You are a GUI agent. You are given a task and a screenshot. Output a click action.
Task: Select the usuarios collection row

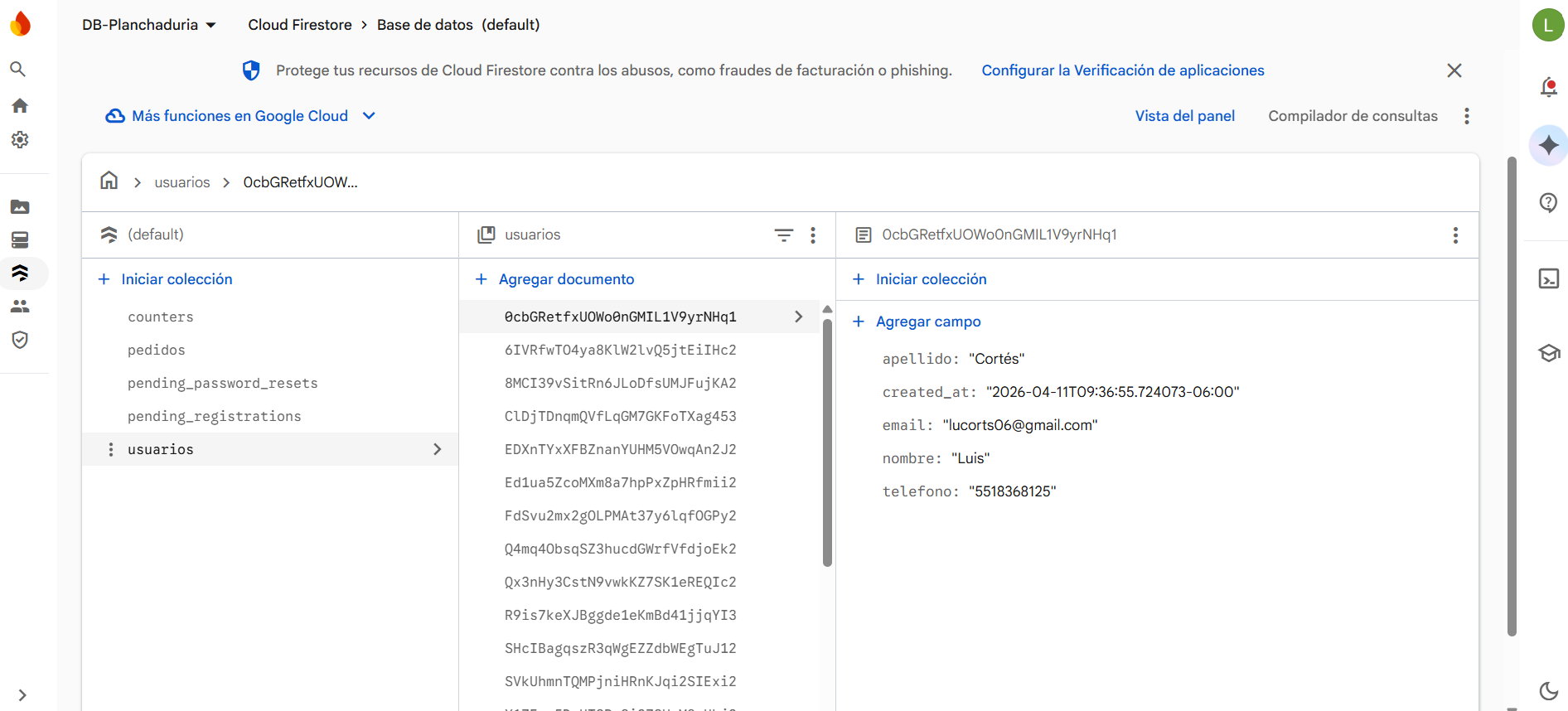[270, 449]
